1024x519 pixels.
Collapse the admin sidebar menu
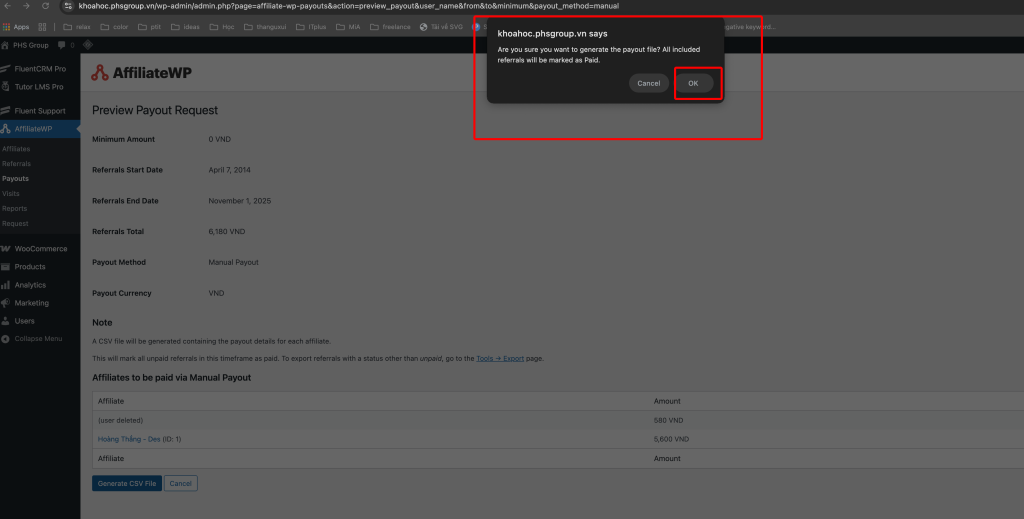tap(37, 339)
